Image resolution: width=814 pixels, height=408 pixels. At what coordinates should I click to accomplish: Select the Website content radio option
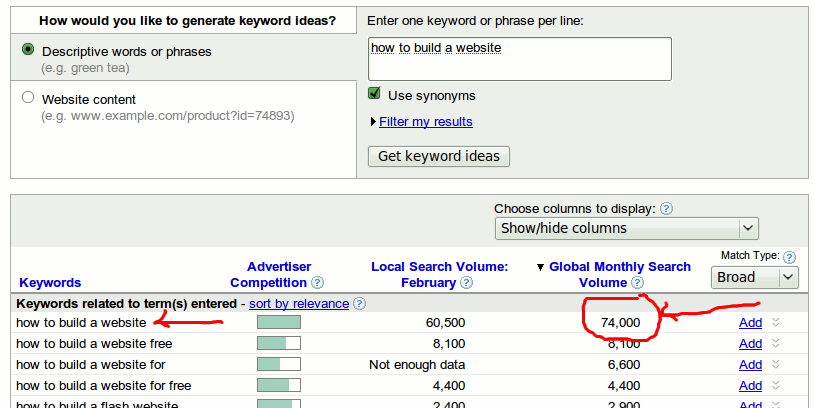click(28, 98)
